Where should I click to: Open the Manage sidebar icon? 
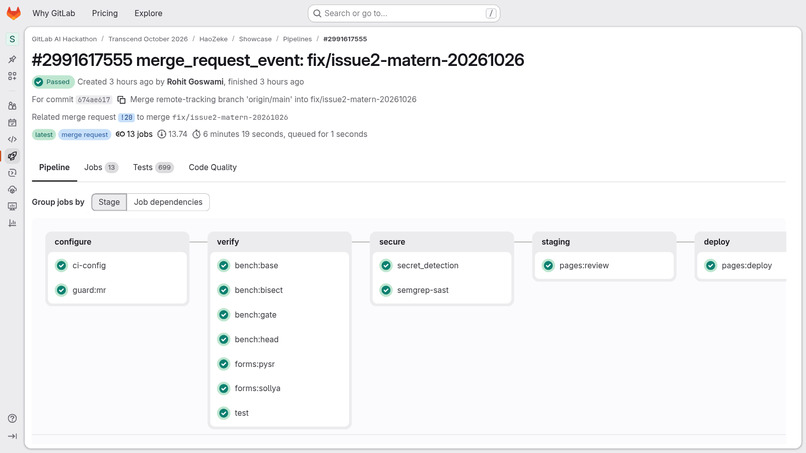click(12, 106)
